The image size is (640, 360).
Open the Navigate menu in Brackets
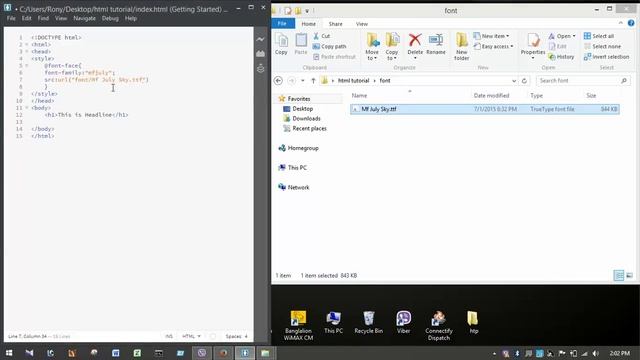[84, 18]
